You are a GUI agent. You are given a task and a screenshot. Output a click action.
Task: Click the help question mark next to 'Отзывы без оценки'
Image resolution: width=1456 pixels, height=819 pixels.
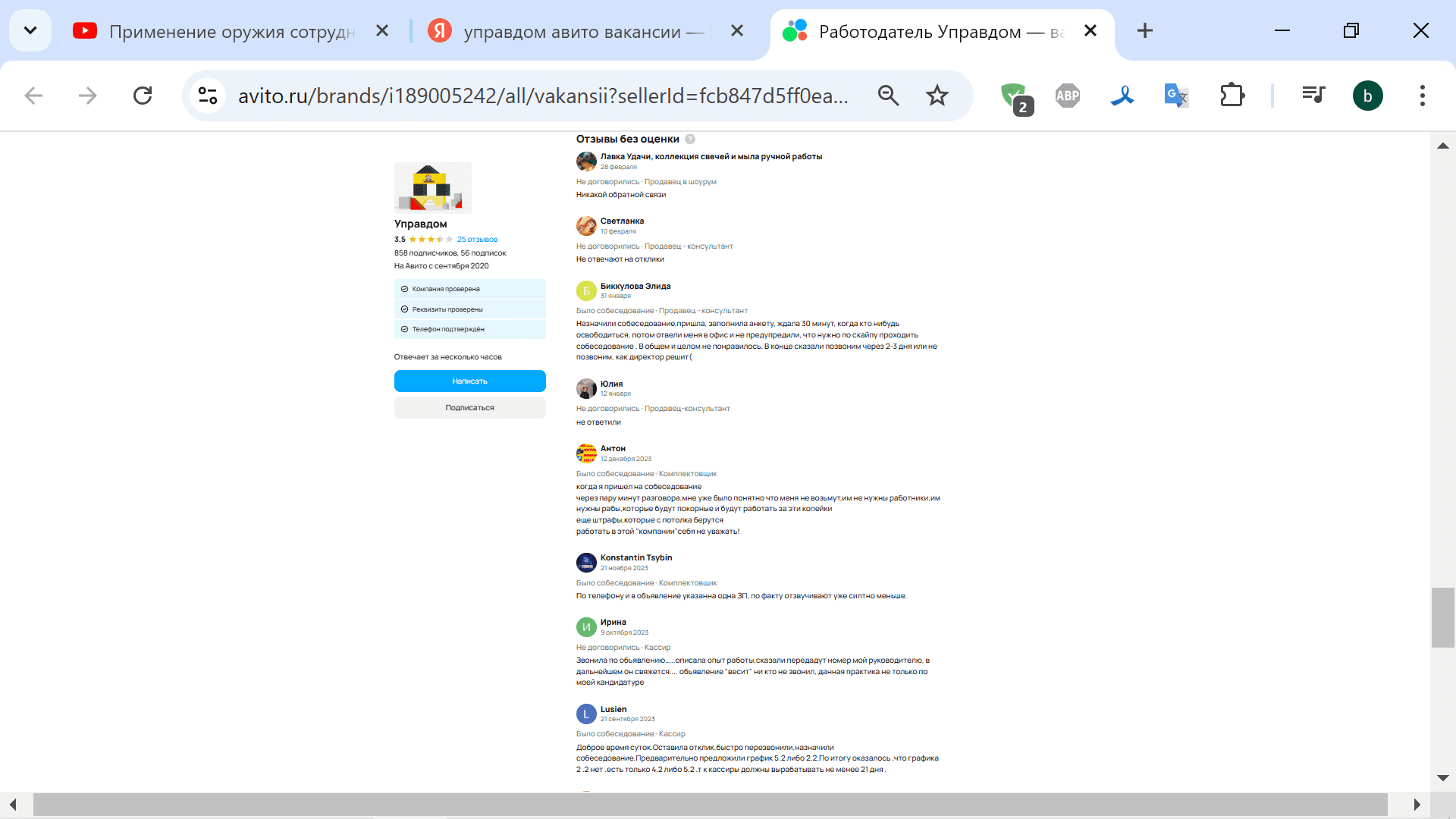690,140
